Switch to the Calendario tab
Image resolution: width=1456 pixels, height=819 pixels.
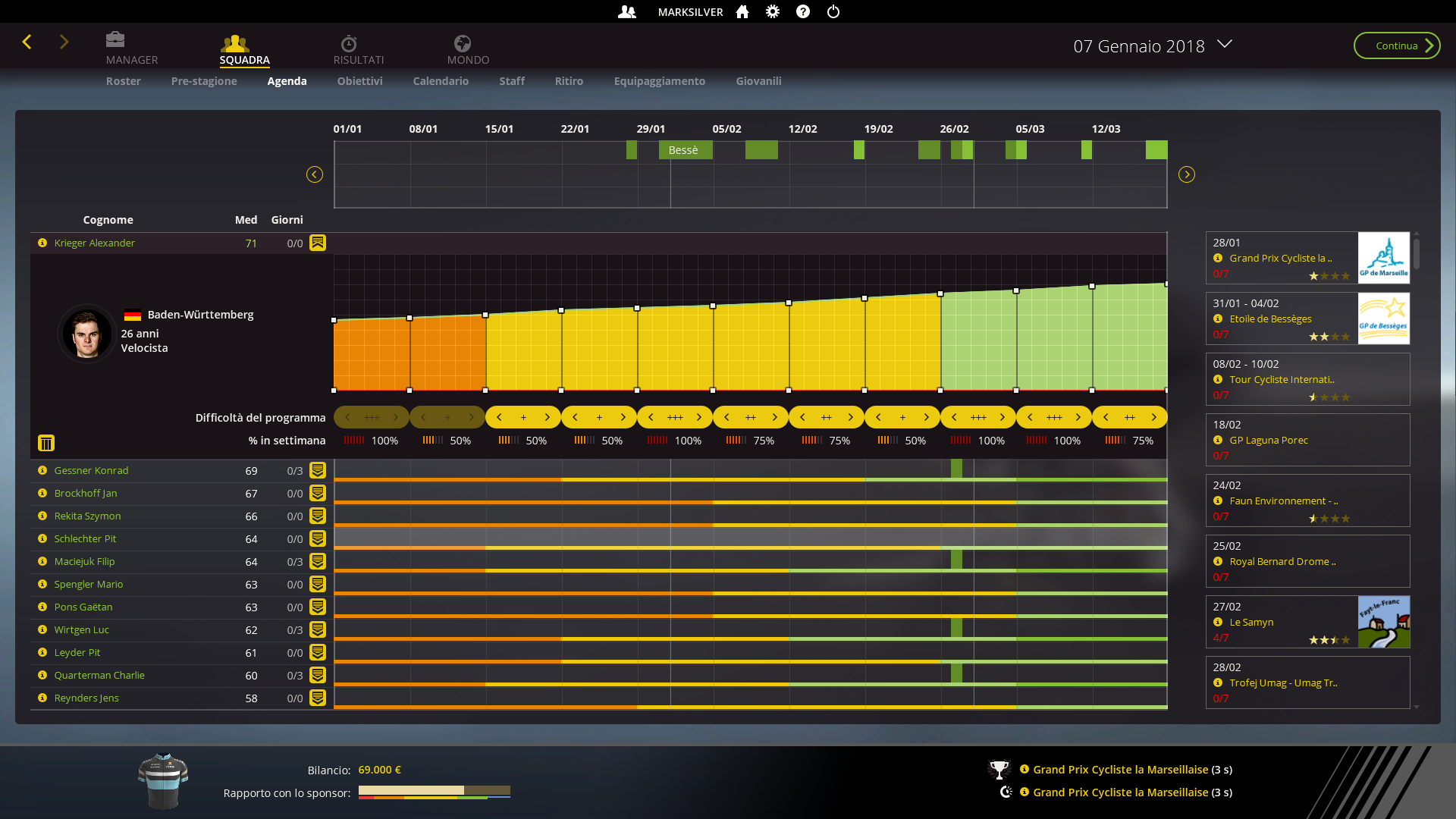441,81
